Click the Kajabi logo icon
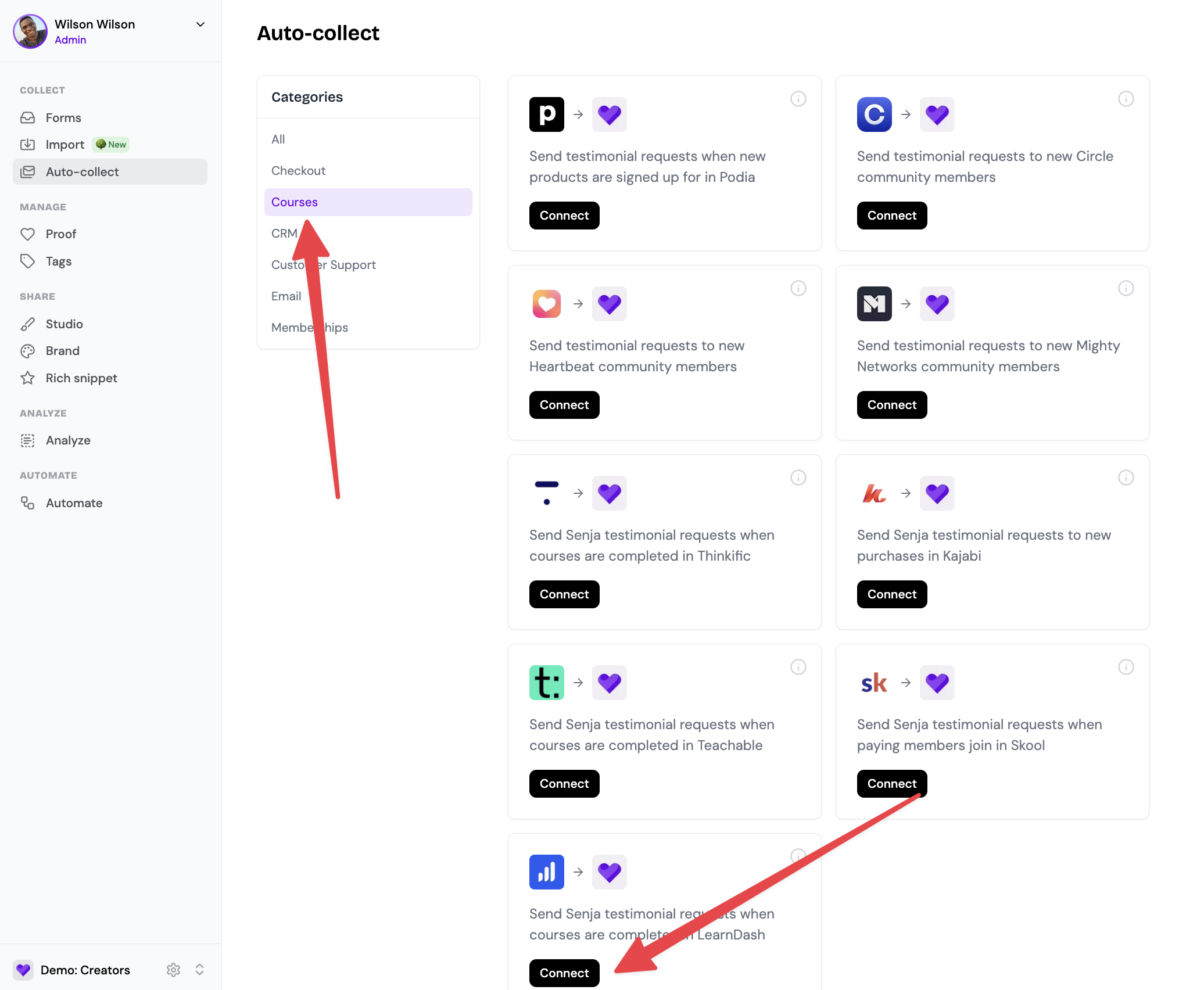 (875, 493)
